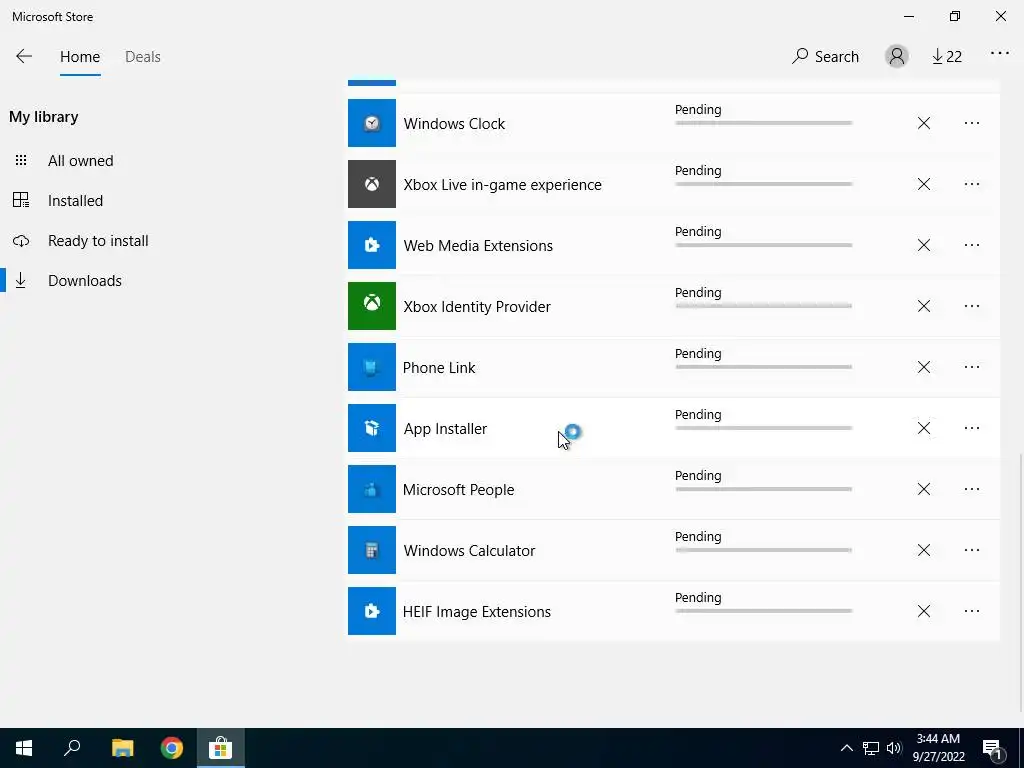Open the network status tray icon
Screen dimensions: 1024x768
(871, 748)
